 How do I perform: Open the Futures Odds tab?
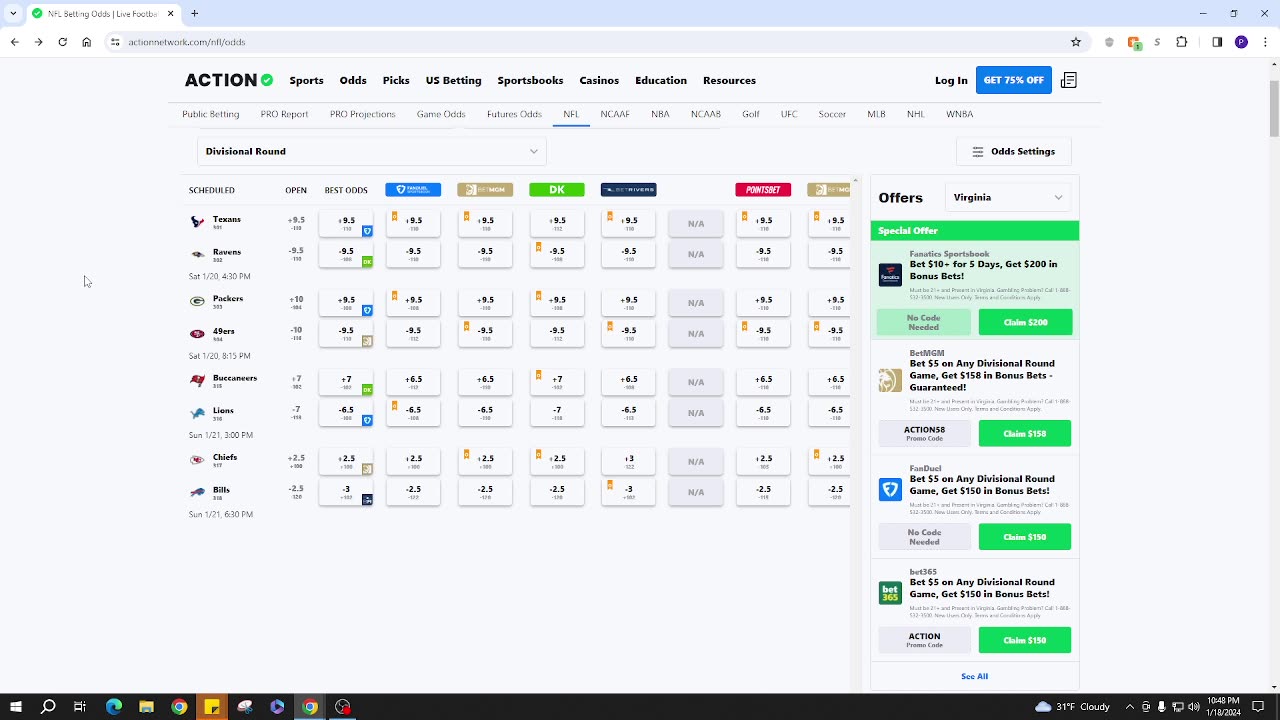pyautogui.click(x=514, y=114)
